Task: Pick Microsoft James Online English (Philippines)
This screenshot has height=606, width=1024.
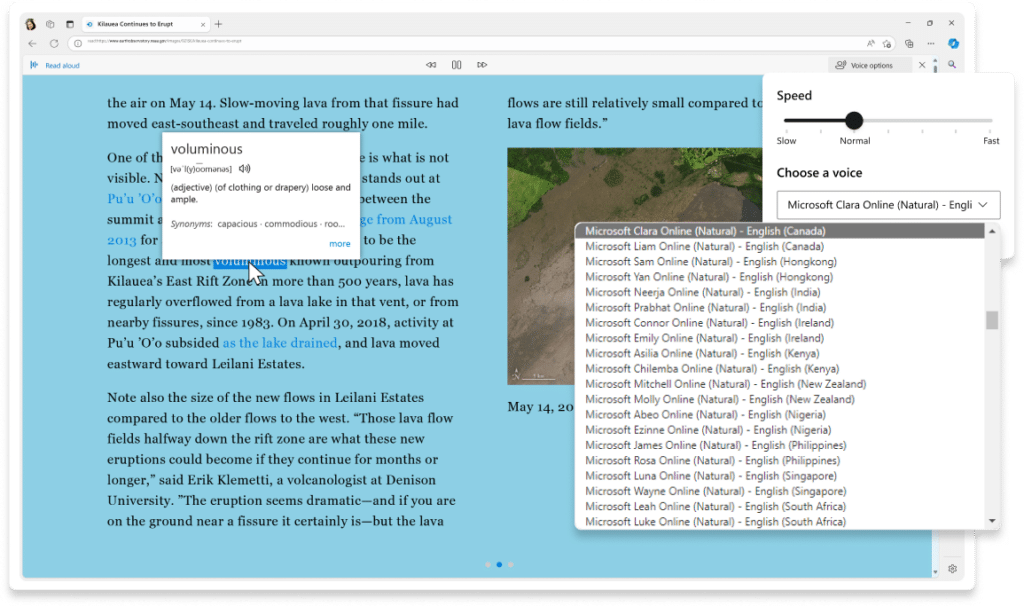Action: tap(780, 445)
